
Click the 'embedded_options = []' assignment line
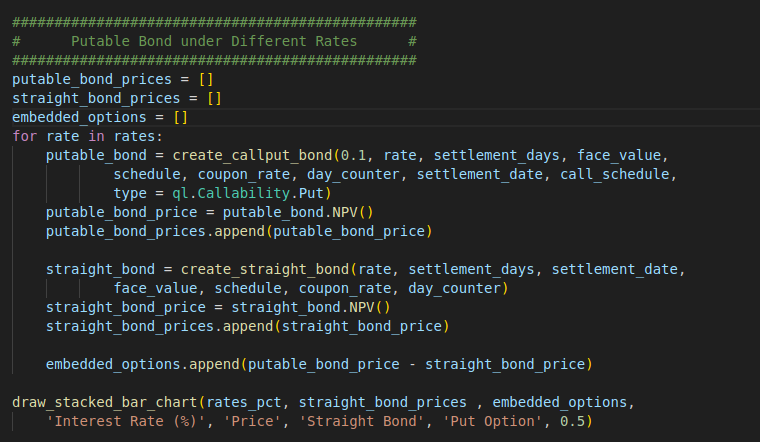click(100, 117)
